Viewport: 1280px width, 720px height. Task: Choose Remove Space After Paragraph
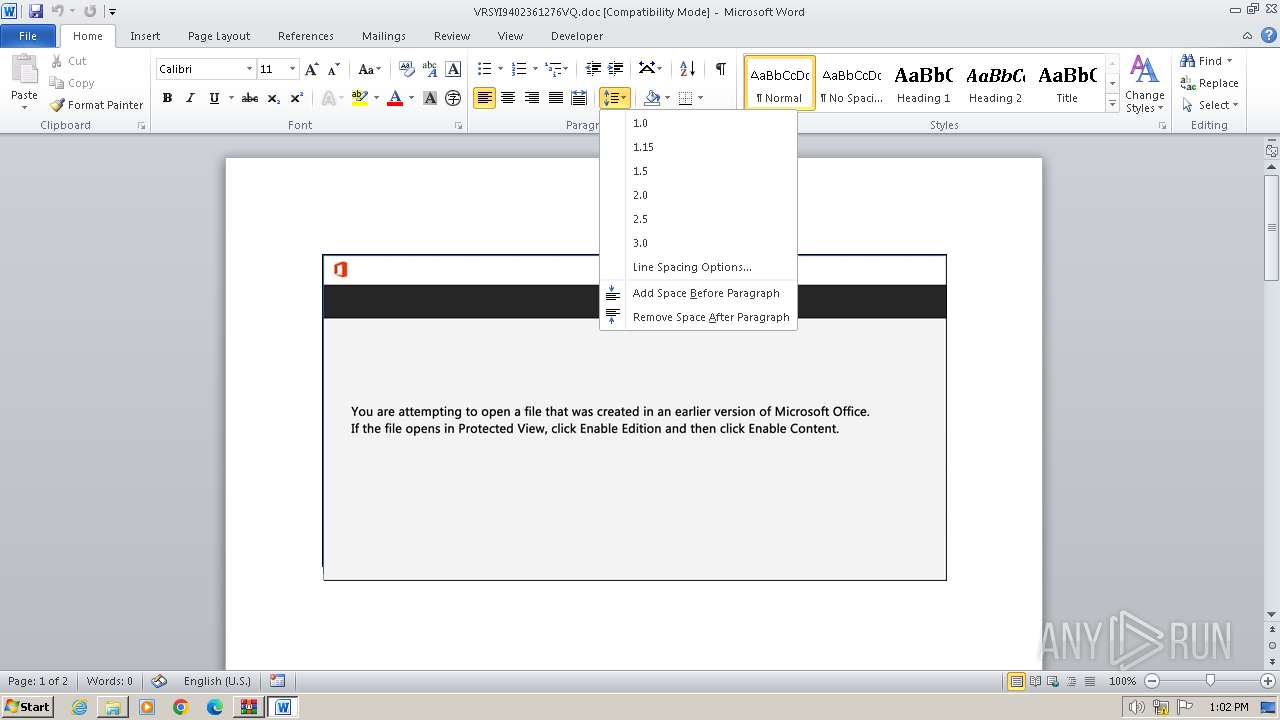(698, 317)
